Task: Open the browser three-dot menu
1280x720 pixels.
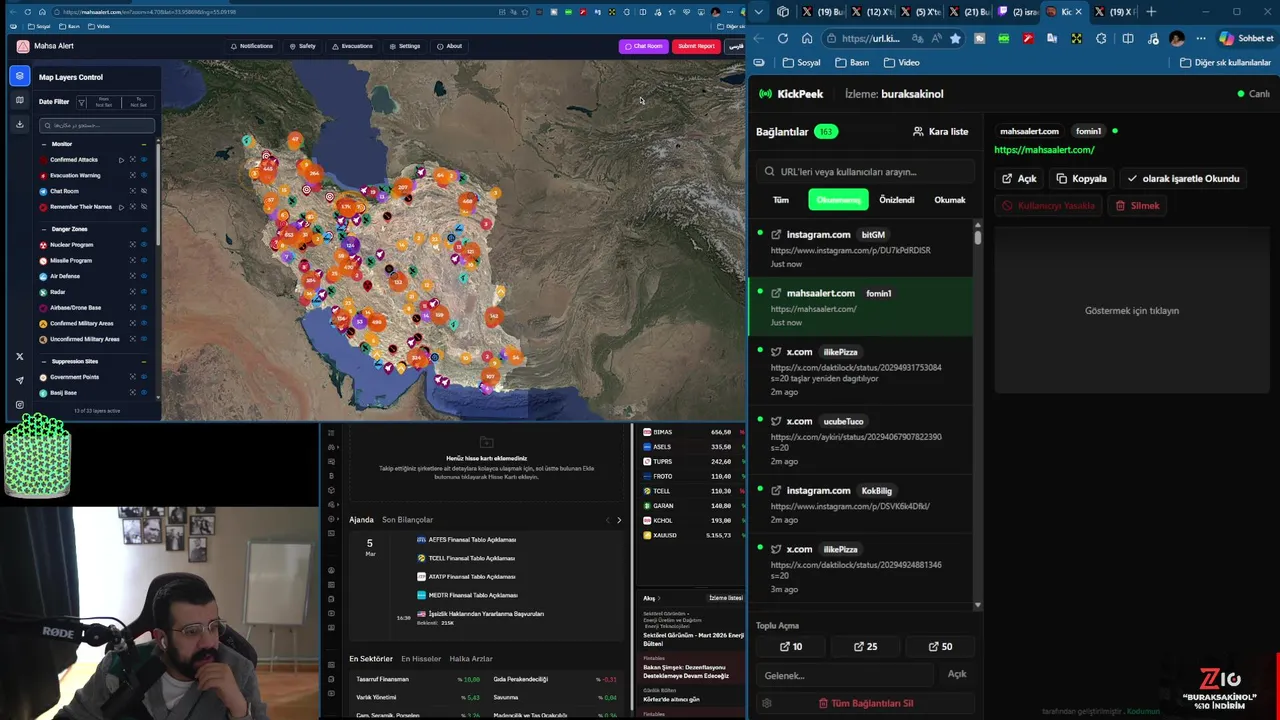Action: coord(1201,38)
